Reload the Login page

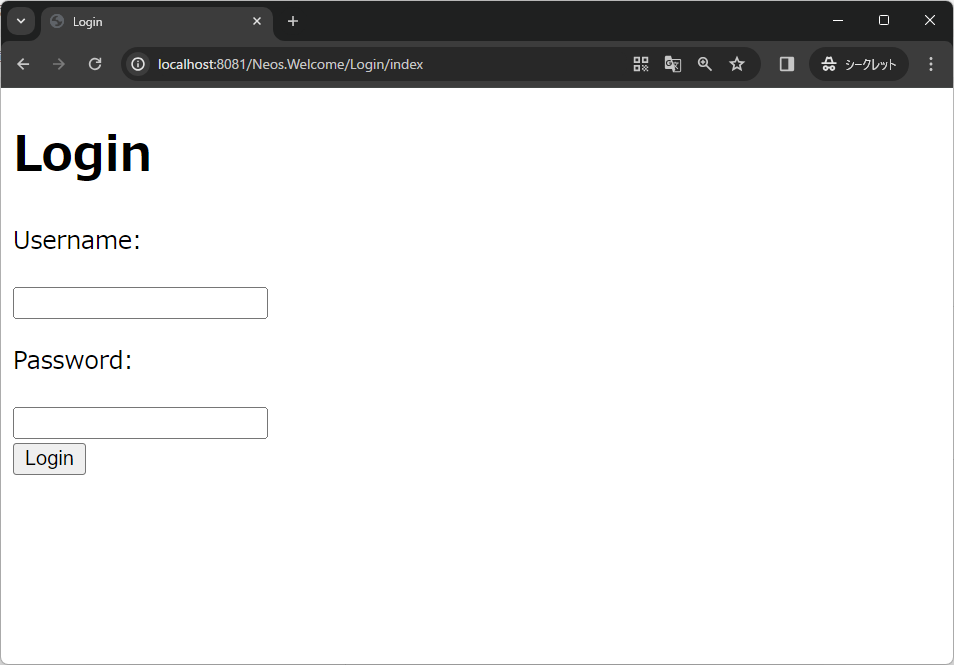click(95, 64)
